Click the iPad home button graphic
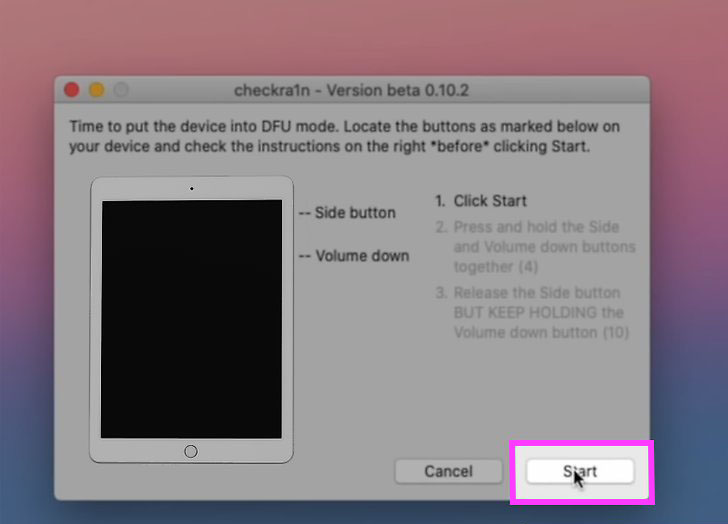Screen dimensions: 728x524 191,451
